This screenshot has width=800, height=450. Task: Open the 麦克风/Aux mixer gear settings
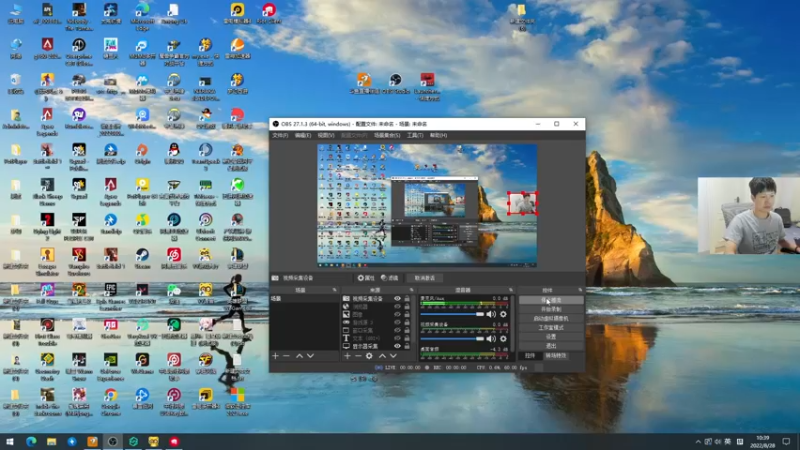click(x=503, y=314)
